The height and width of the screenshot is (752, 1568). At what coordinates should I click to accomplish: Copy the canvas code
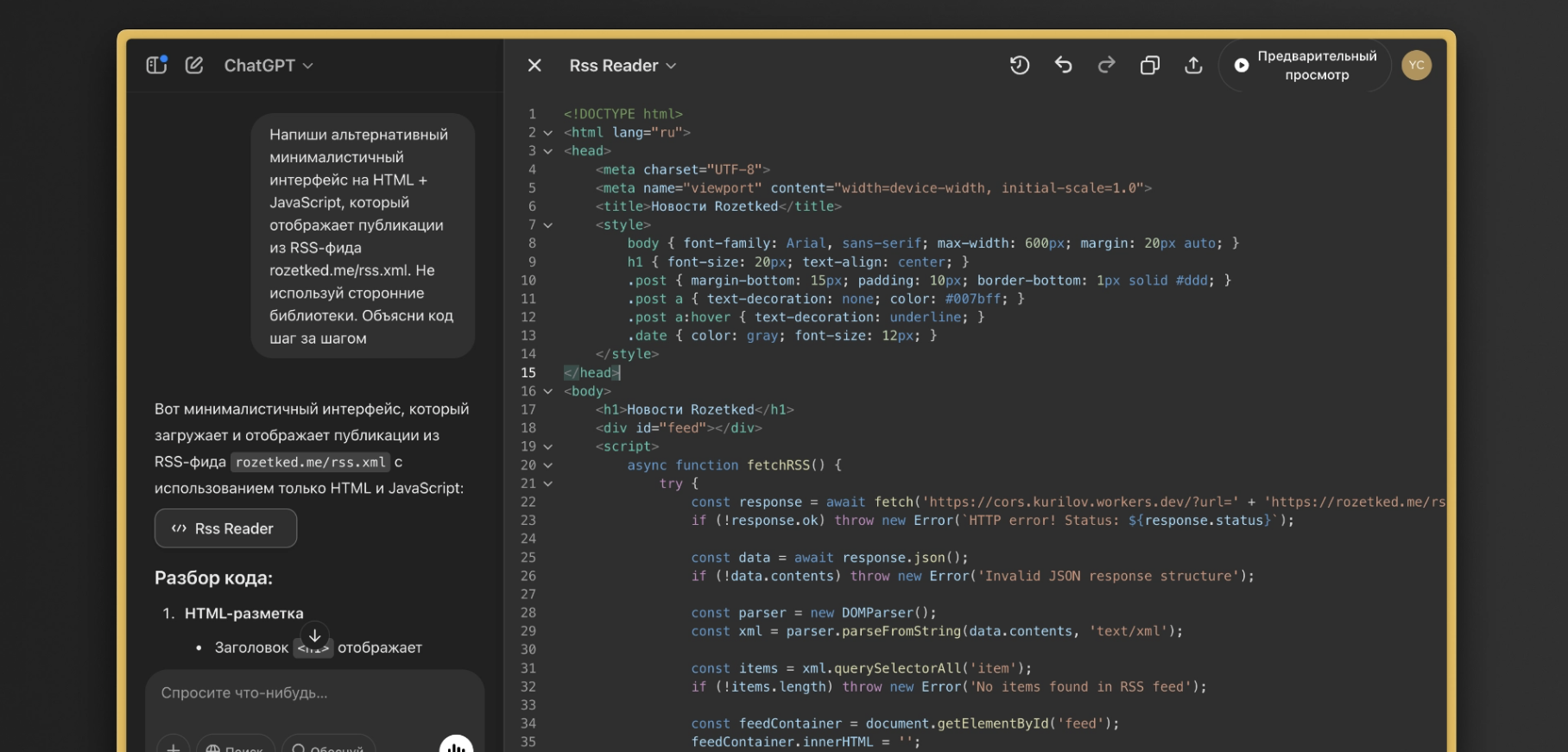pos(1150,66)
